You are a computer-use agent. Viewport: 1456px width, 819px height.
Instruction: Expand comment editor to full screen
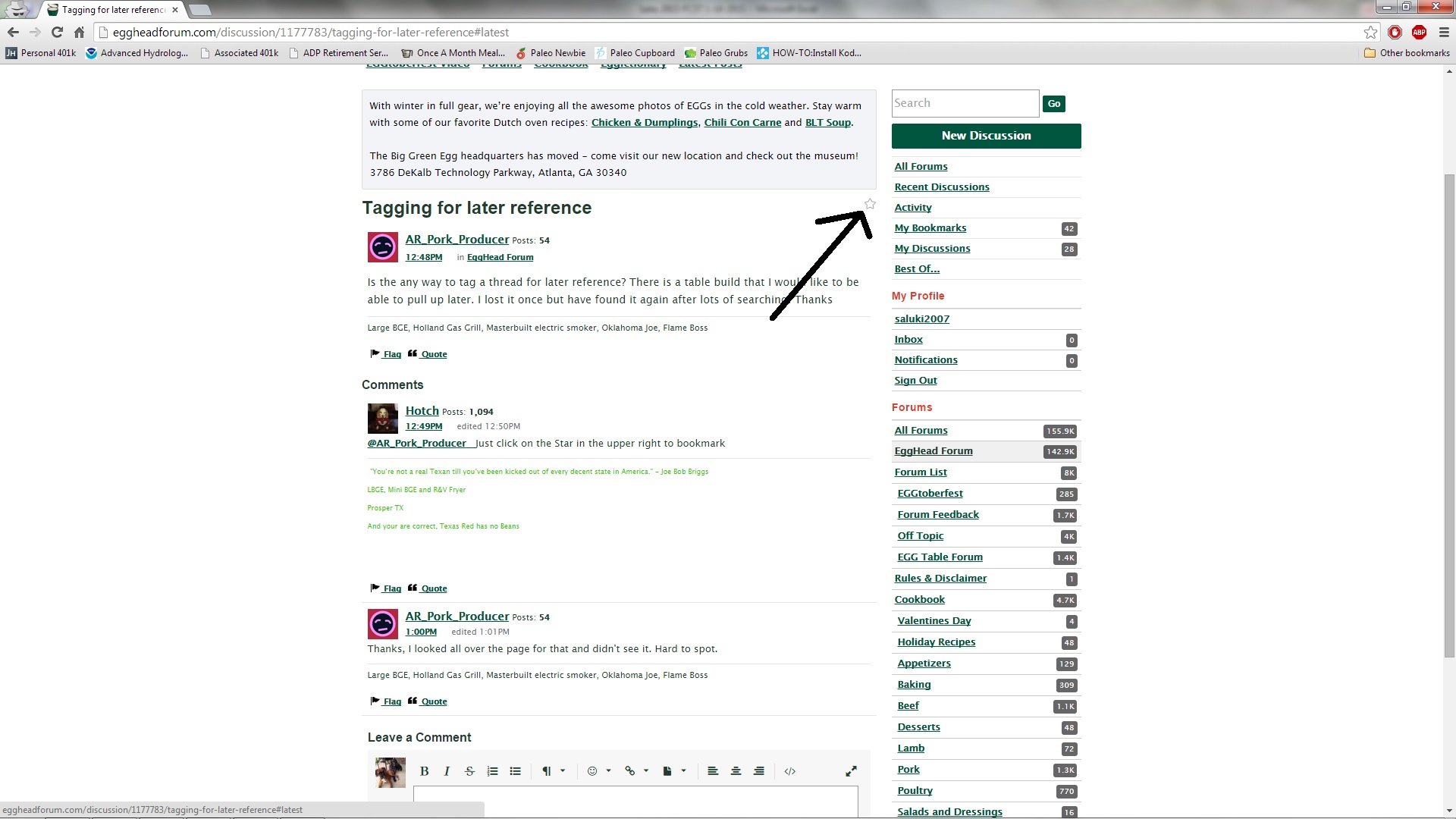pos(851,771)
